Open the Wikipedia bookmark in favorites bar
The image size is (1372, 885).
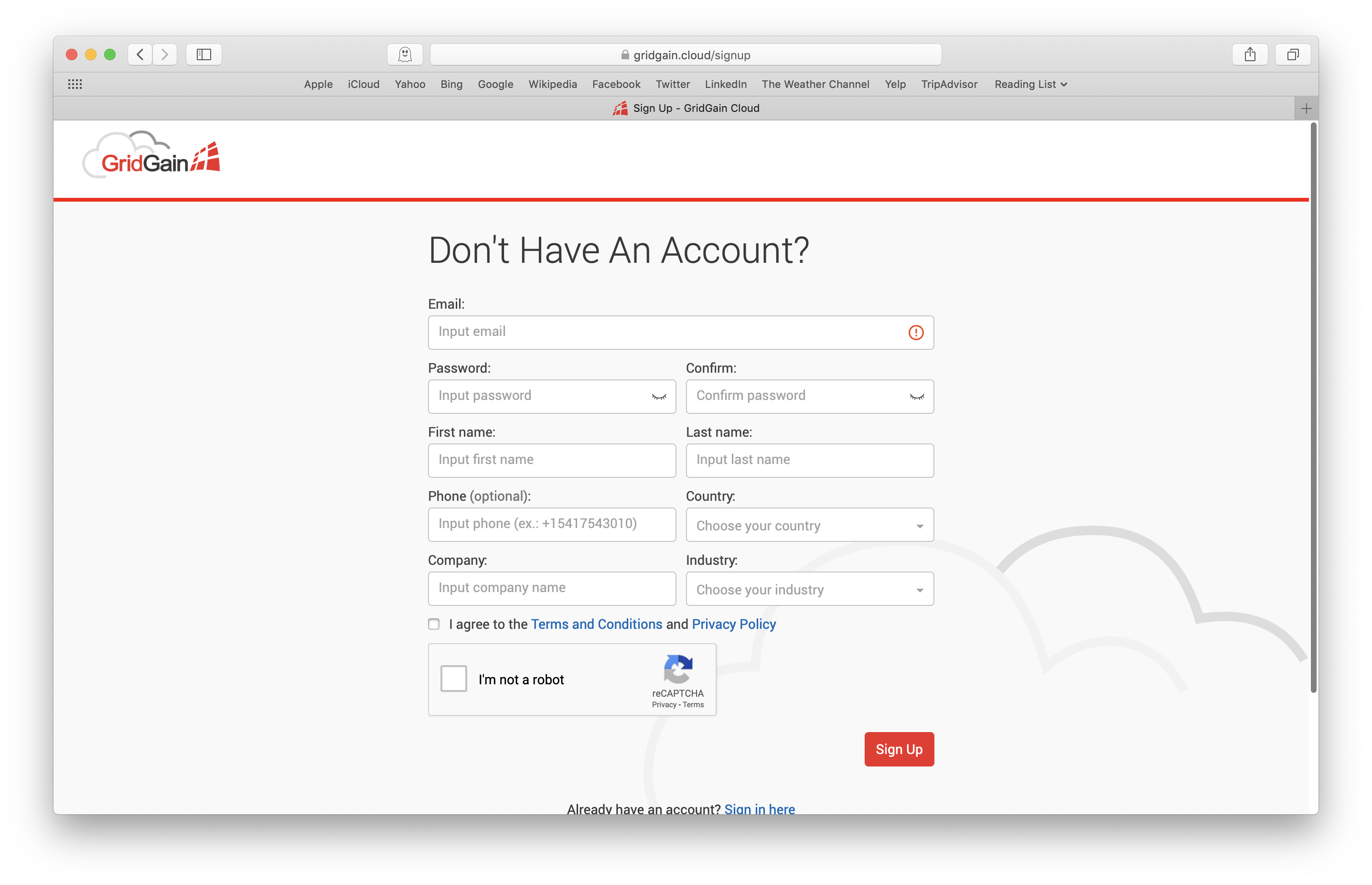(x=552, y=85)
